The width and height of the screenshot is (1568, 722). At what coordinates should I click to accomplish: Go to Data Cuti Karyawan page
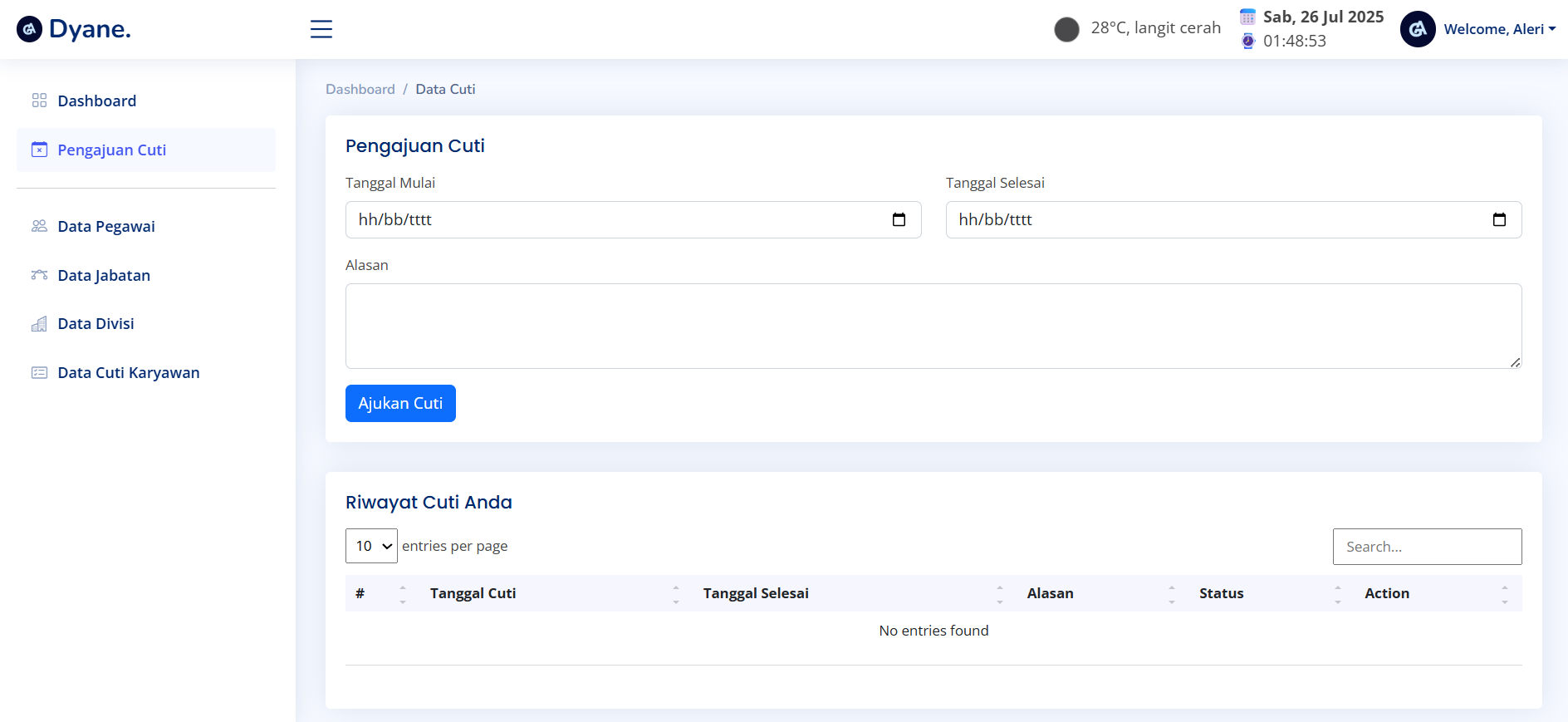129,373
